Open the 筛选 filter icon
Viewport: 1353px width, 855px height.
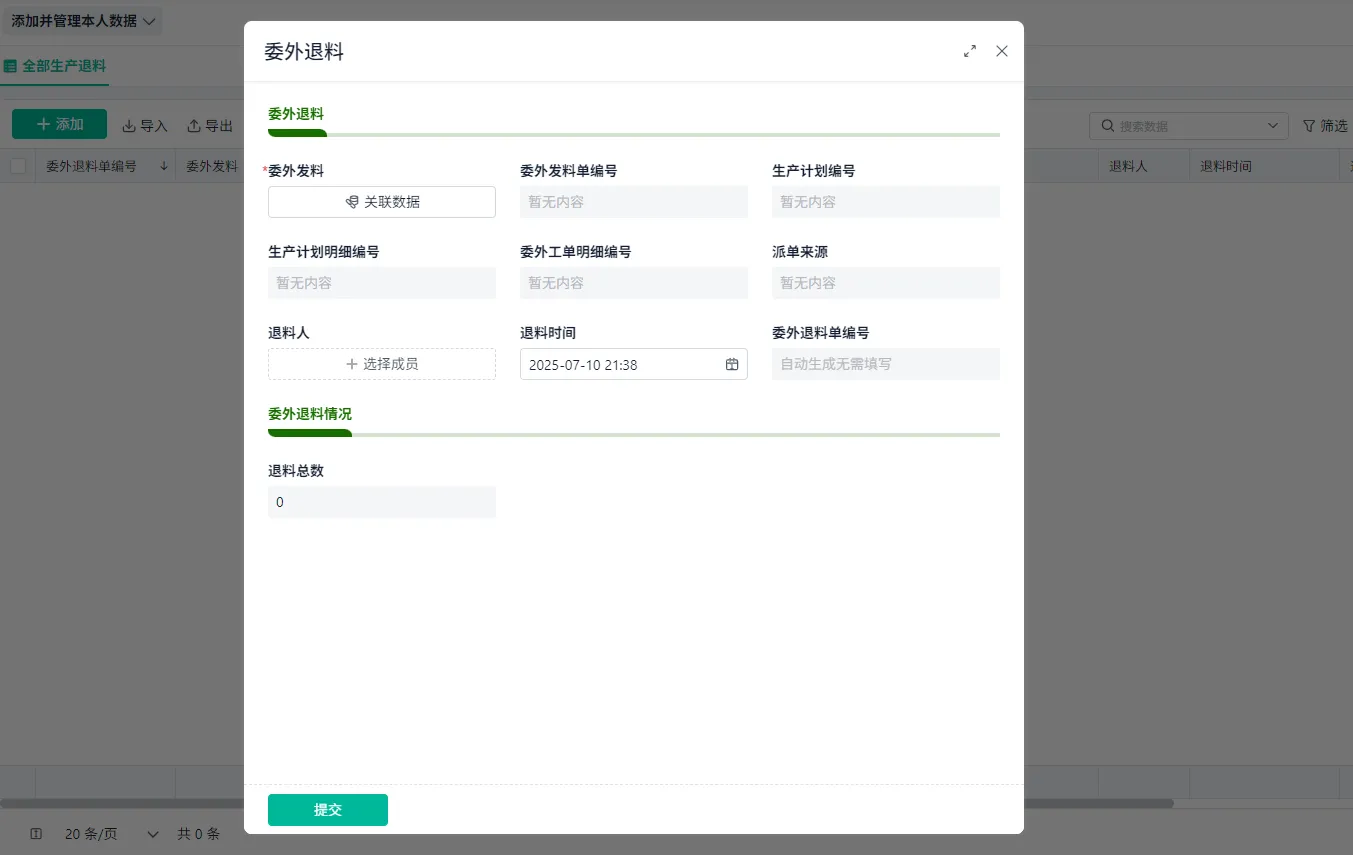pos(1309,126)
